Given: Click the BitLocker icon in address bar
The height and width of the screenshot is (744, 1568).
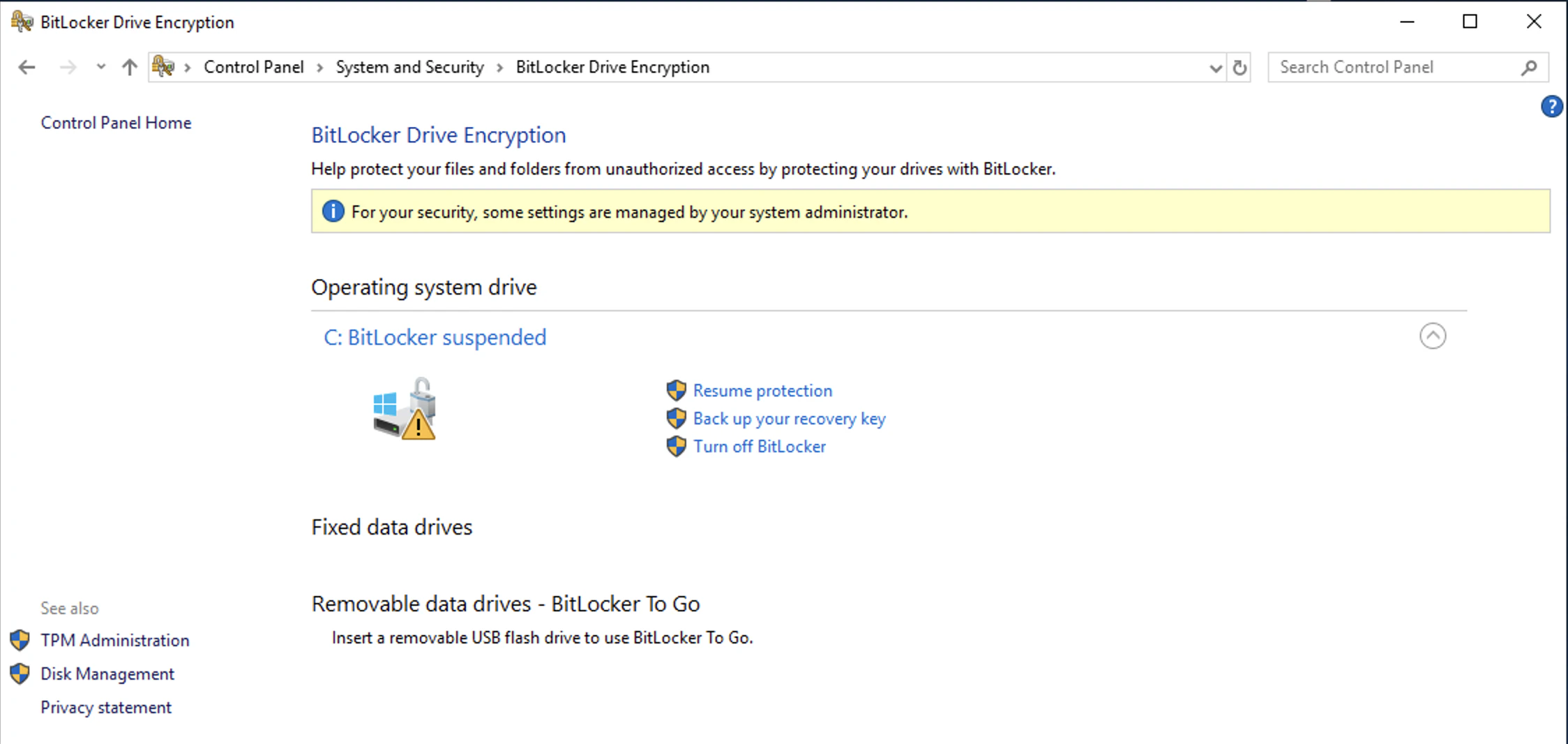Looking at the screenshot, I should 163,67.
